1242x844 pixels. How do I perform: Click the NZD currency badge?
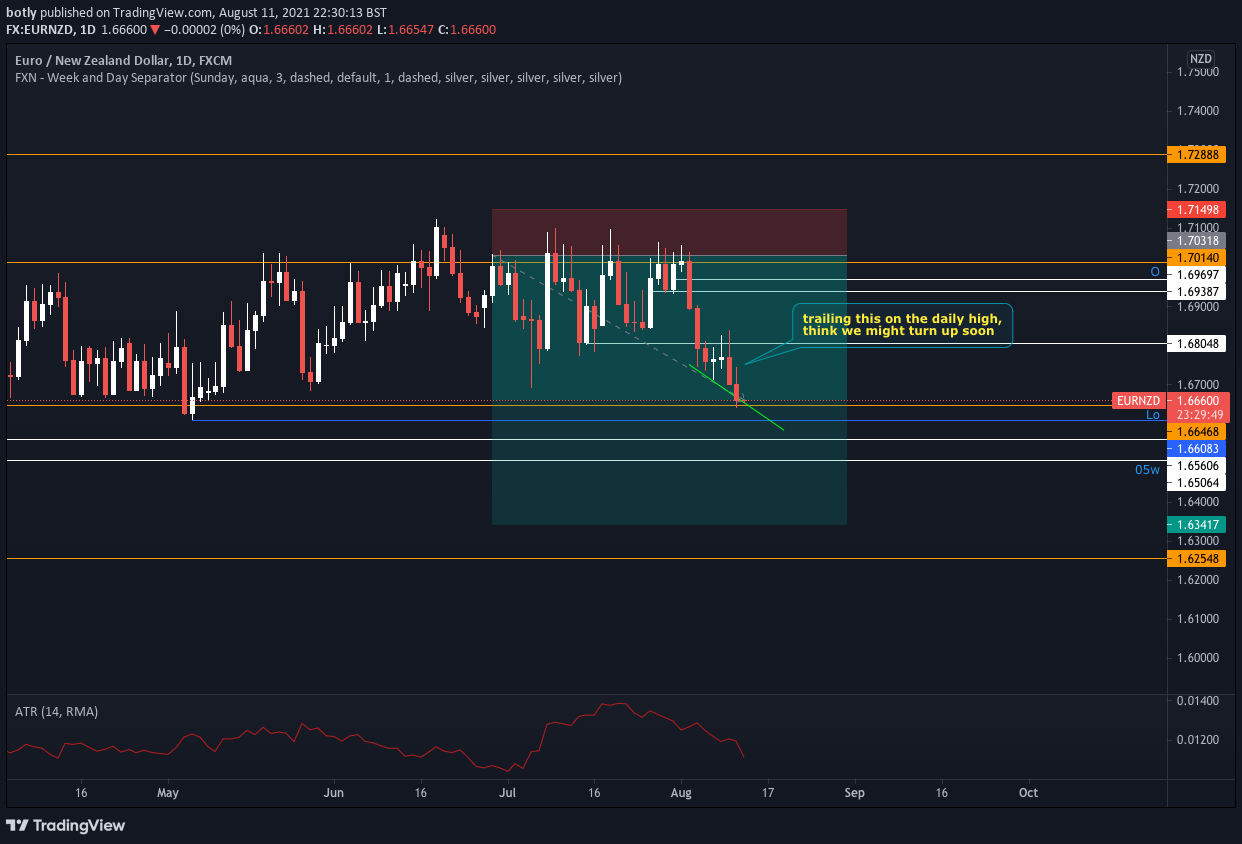(1200, 58)
